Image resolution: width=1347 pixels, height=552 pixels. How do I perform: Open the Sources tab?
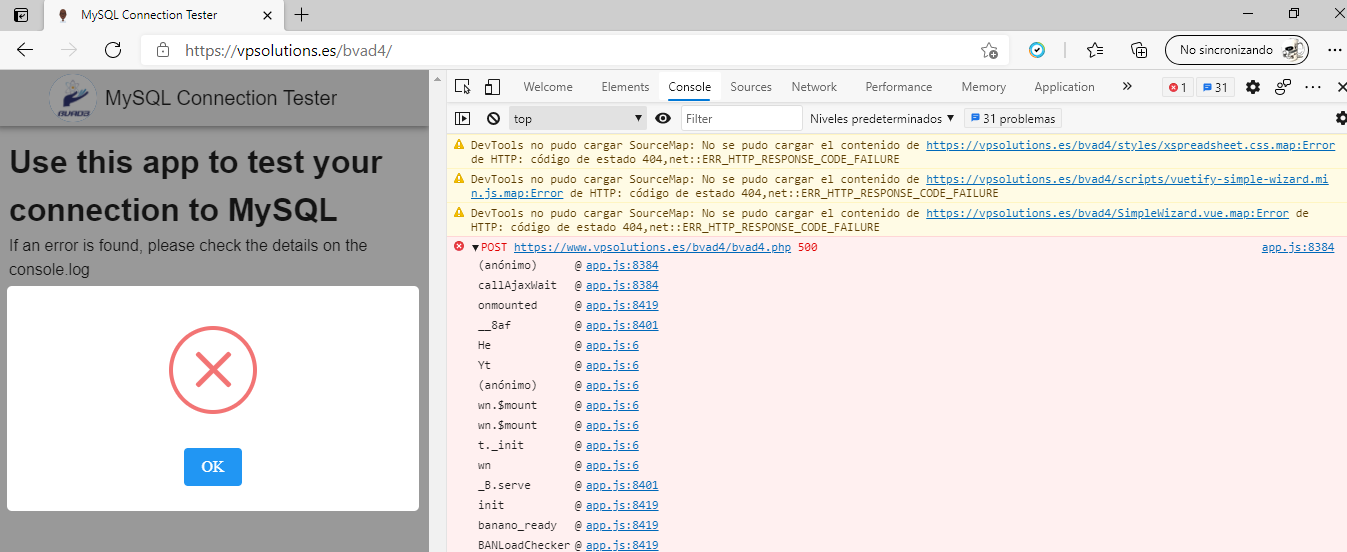point(751,87)
